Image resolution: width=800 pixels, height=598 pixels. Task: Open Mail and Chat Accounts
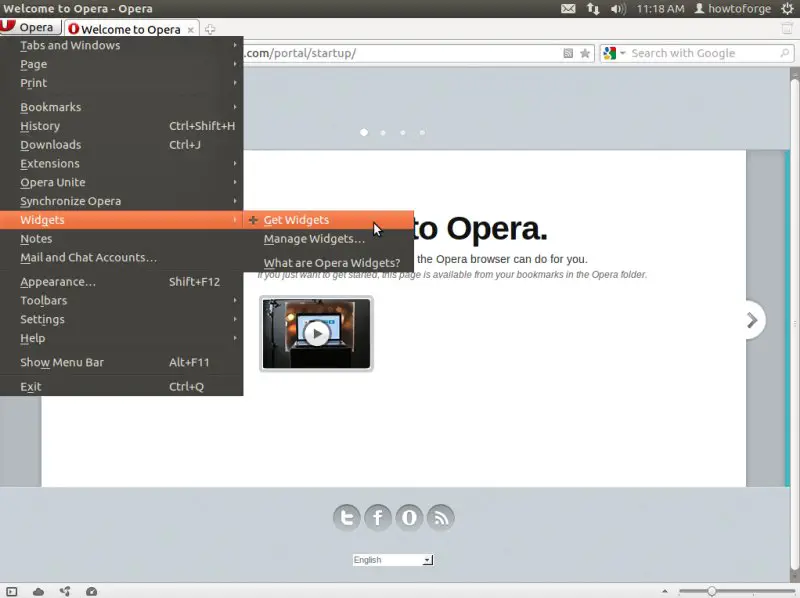point(121,258)
